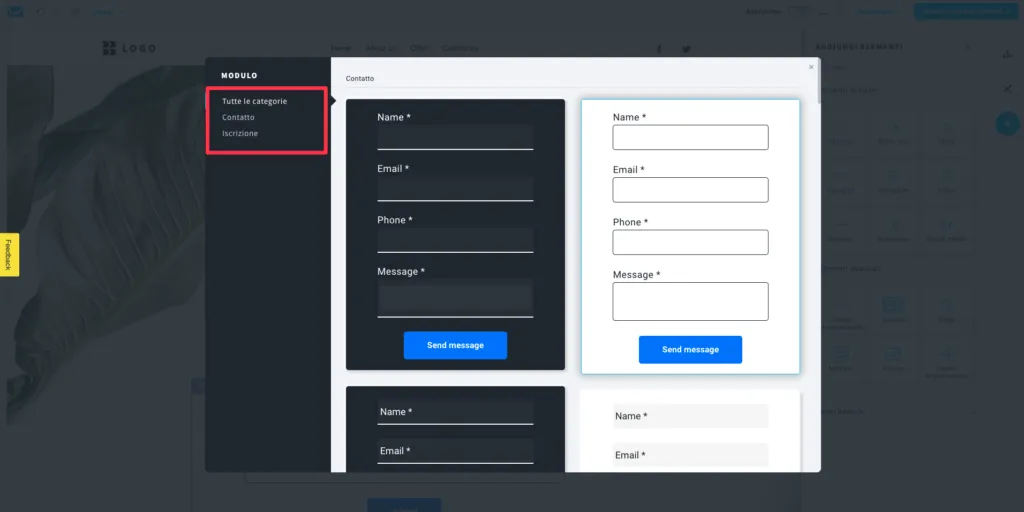Click Message box in outlined white form template
Image resolution: width=1024 pixels, height=512 pixels.
point(690,302)
